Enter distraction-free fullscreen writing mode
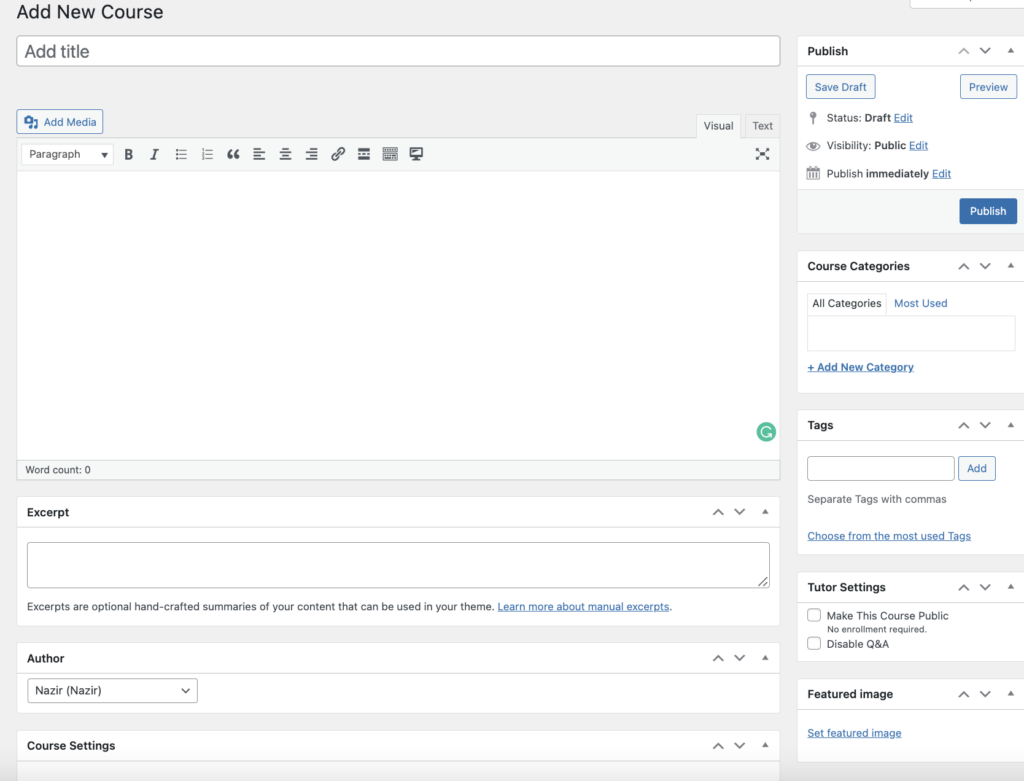The image size is (1024, 781). point(762,154)
